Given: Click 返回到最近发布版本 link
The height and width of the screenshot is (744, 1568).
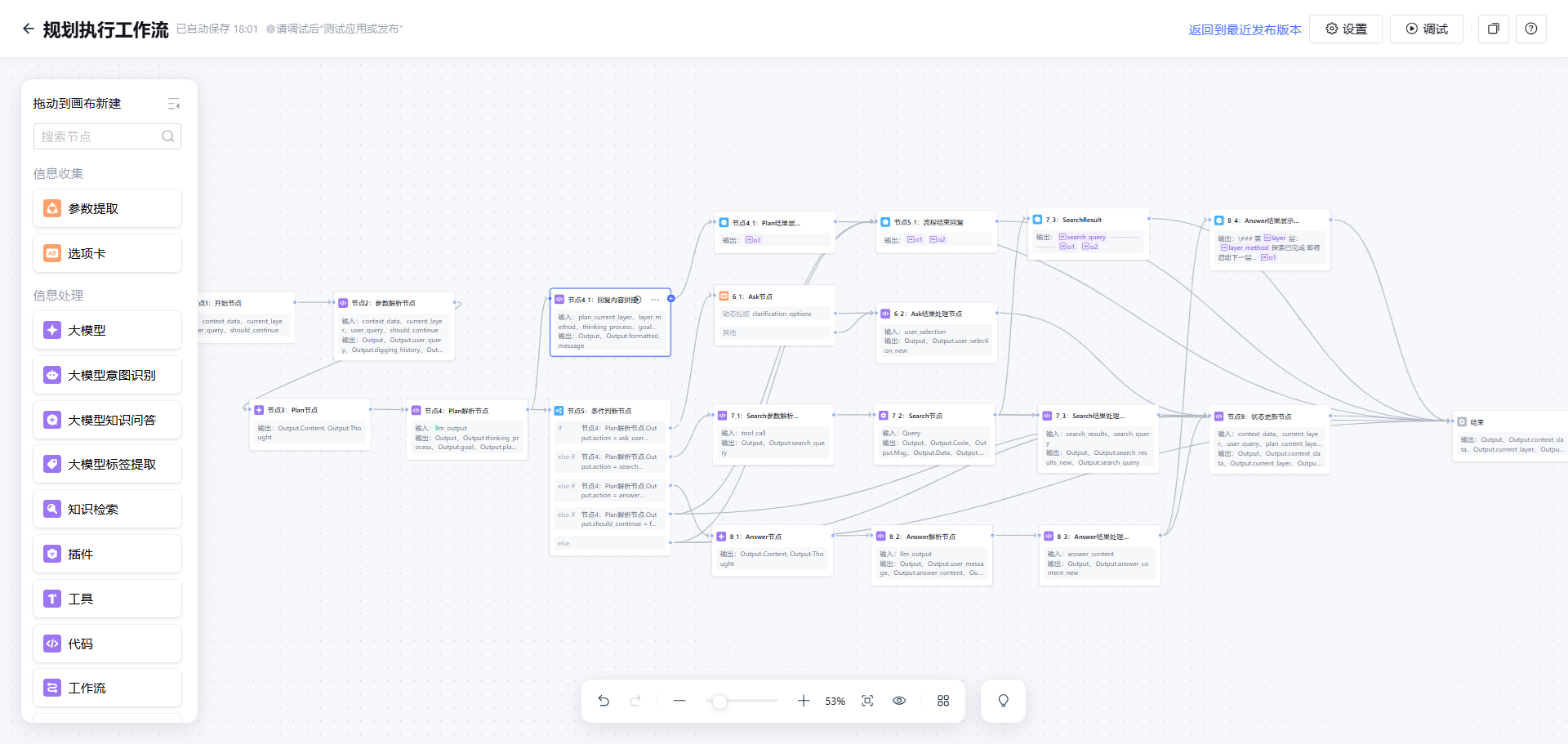Looking at the screenshot, I should pos(1245,29).
